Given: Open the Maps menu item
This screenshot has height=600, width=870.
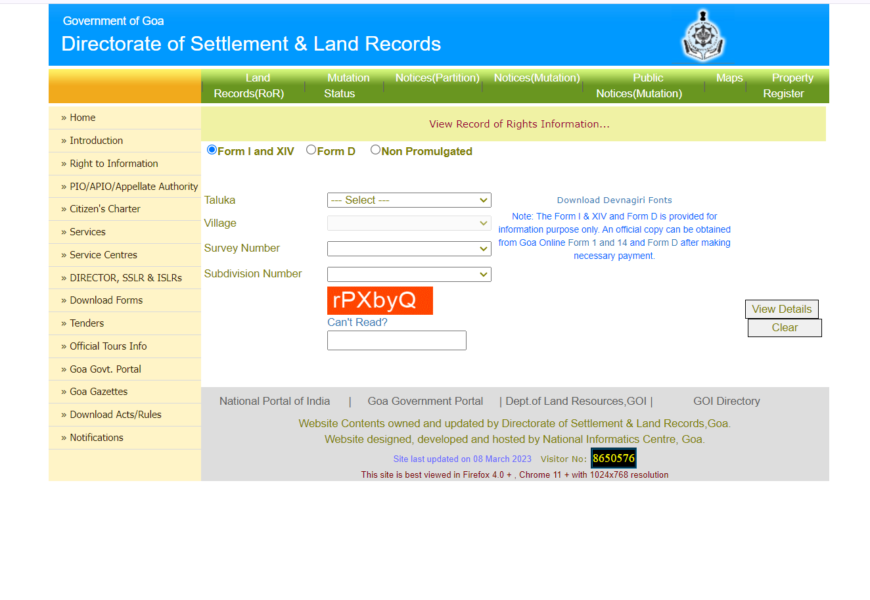Looking at the screenshot, I should click(x=729, y=78).
